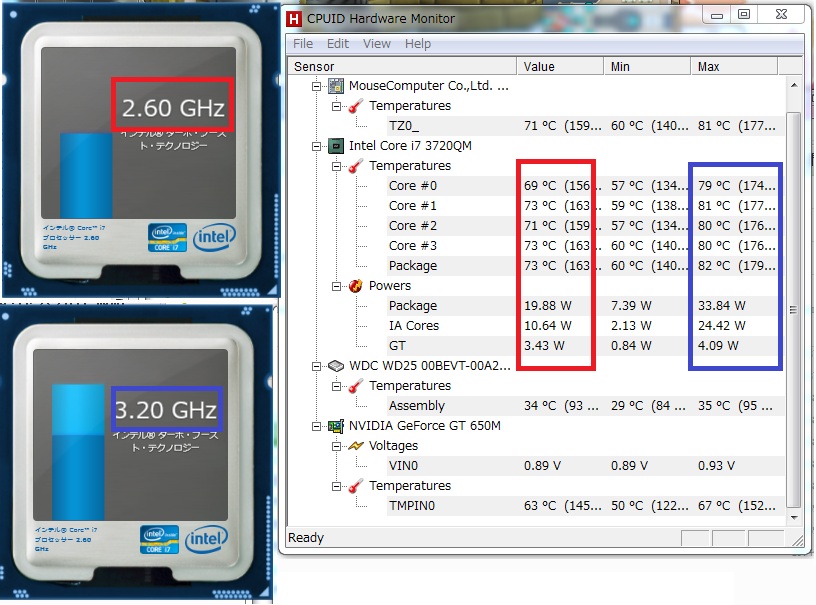Click thermometer icon under MouseComputer
Screen dimensions: 816x605
pos(356,106)
